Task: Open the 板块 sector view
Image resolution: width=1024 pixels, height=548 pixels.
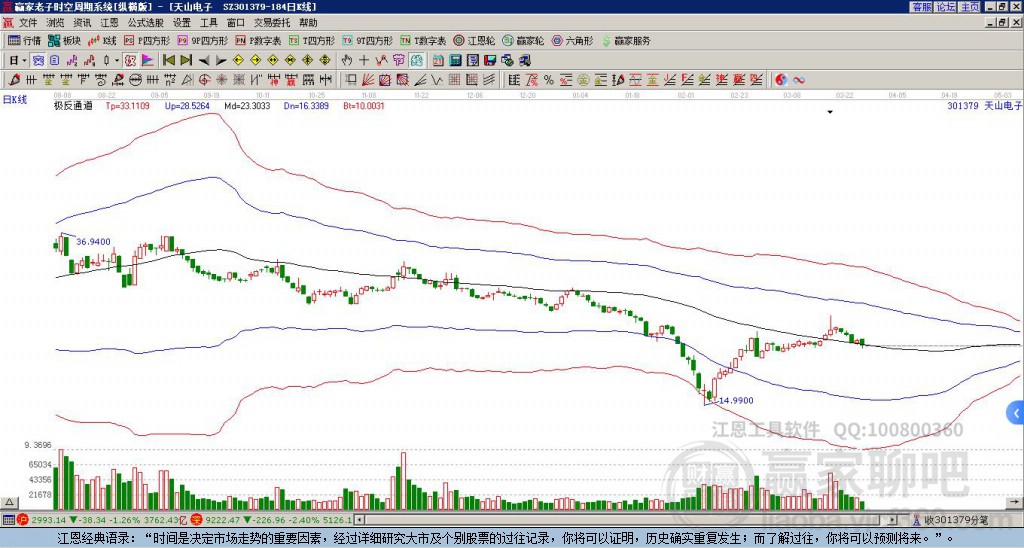Action: coord(65,40)
